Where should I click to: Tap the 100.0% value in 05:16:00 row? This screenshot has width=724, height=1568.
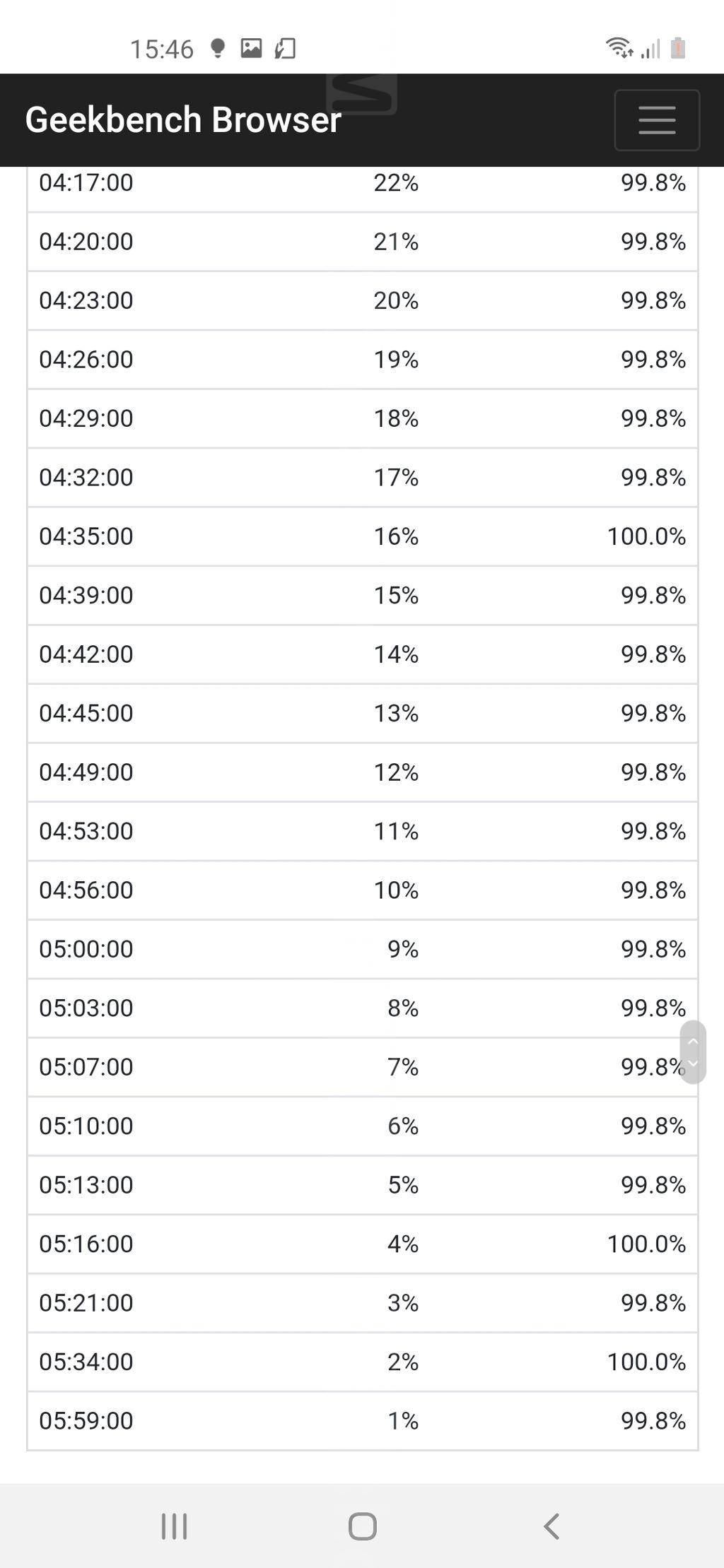646,1244
